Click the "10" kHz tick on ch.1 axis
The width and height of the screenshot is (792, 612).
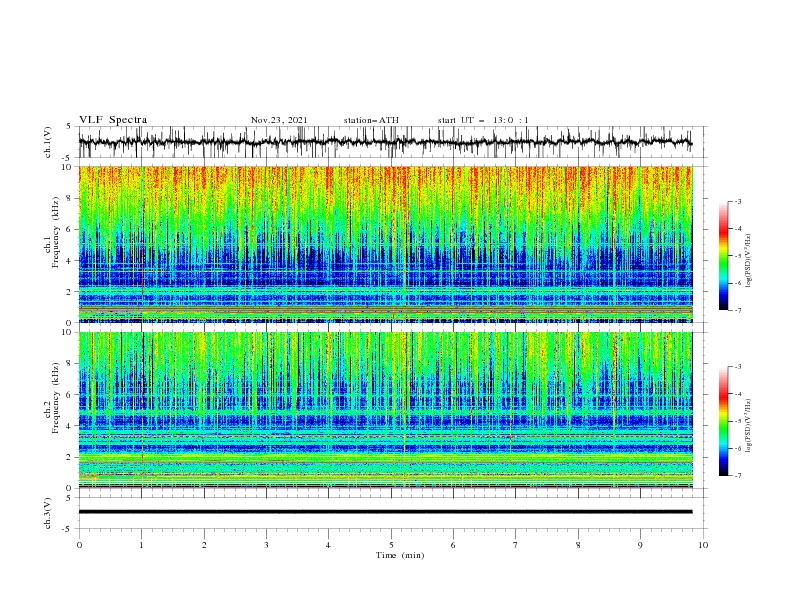click(67, 167)
